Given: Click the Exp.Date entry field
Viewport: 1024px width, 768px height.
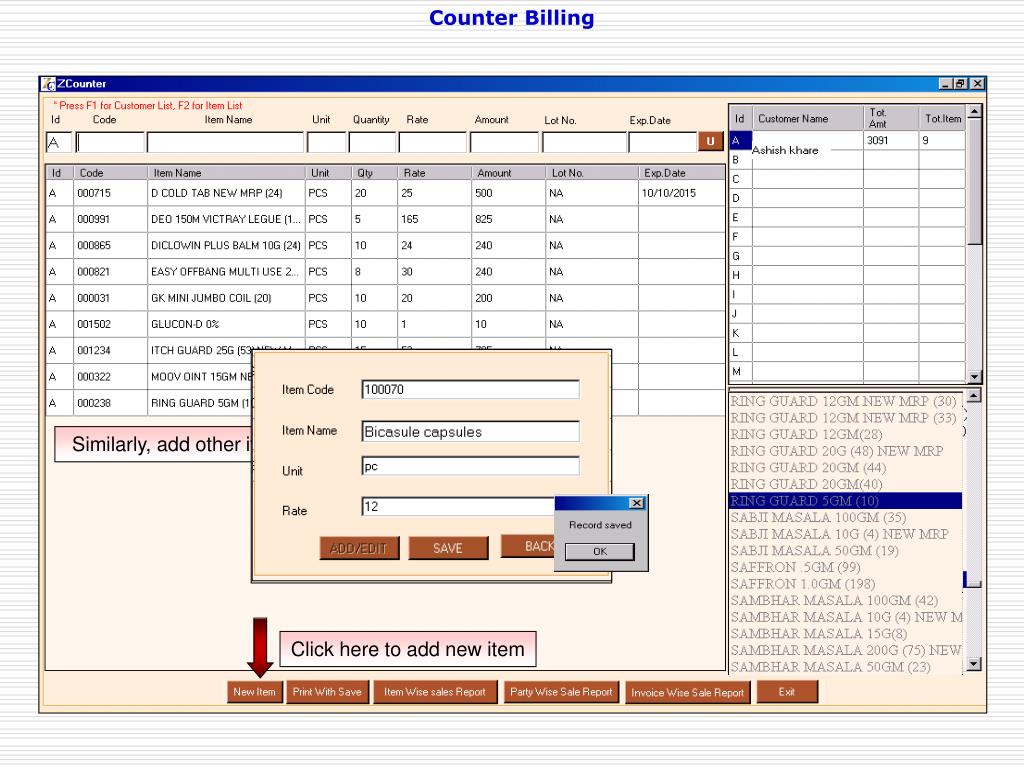Looking at the screenshot, I should [662, 142].
